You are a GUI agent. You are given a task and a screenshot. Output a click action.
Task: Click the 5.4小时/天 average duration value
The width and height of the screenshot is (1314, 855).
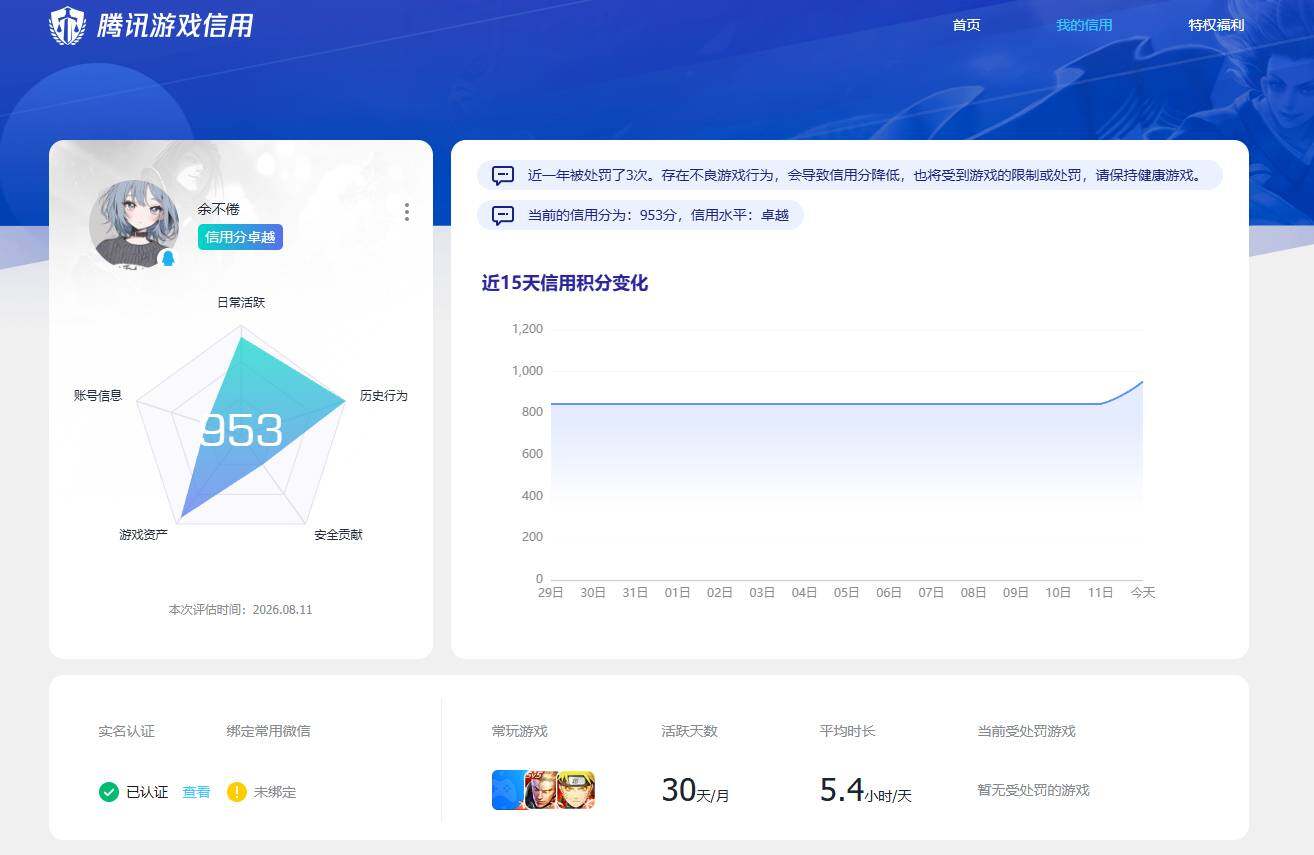(866, 790)
